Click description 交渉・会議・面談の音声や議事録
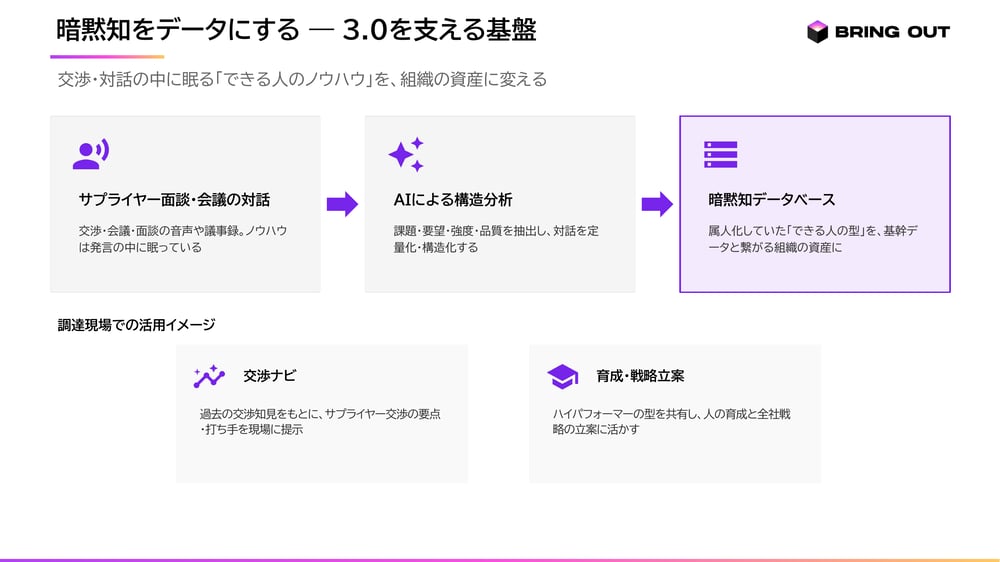Viewport: 1000px width, 562px height. click(x=183, y=239)
